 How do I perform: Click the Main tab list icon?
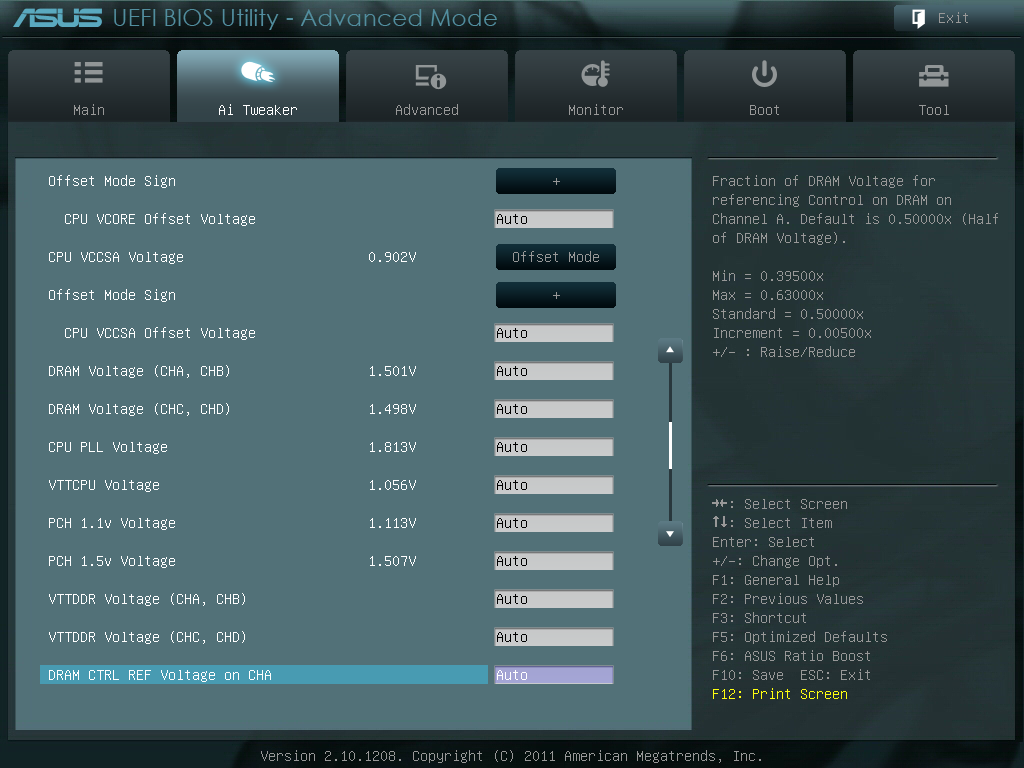coord(89,72)
